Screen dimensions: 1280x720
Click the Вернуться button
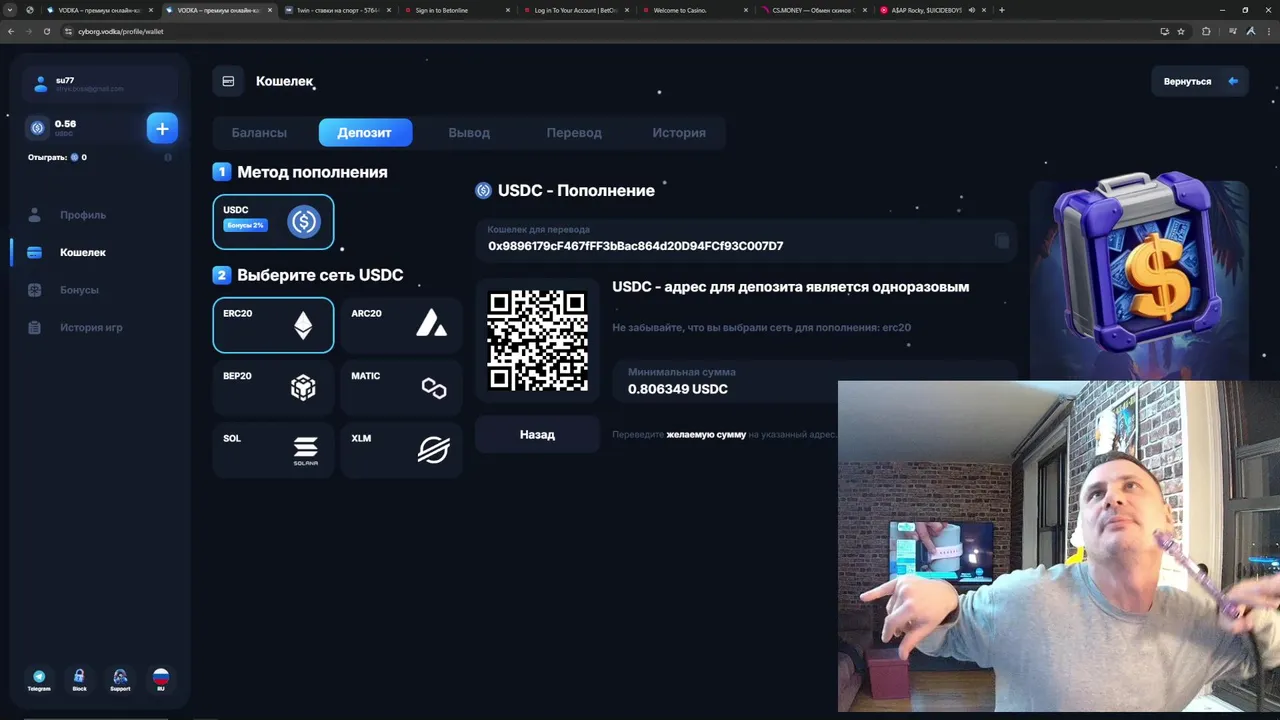point(1199,81)
